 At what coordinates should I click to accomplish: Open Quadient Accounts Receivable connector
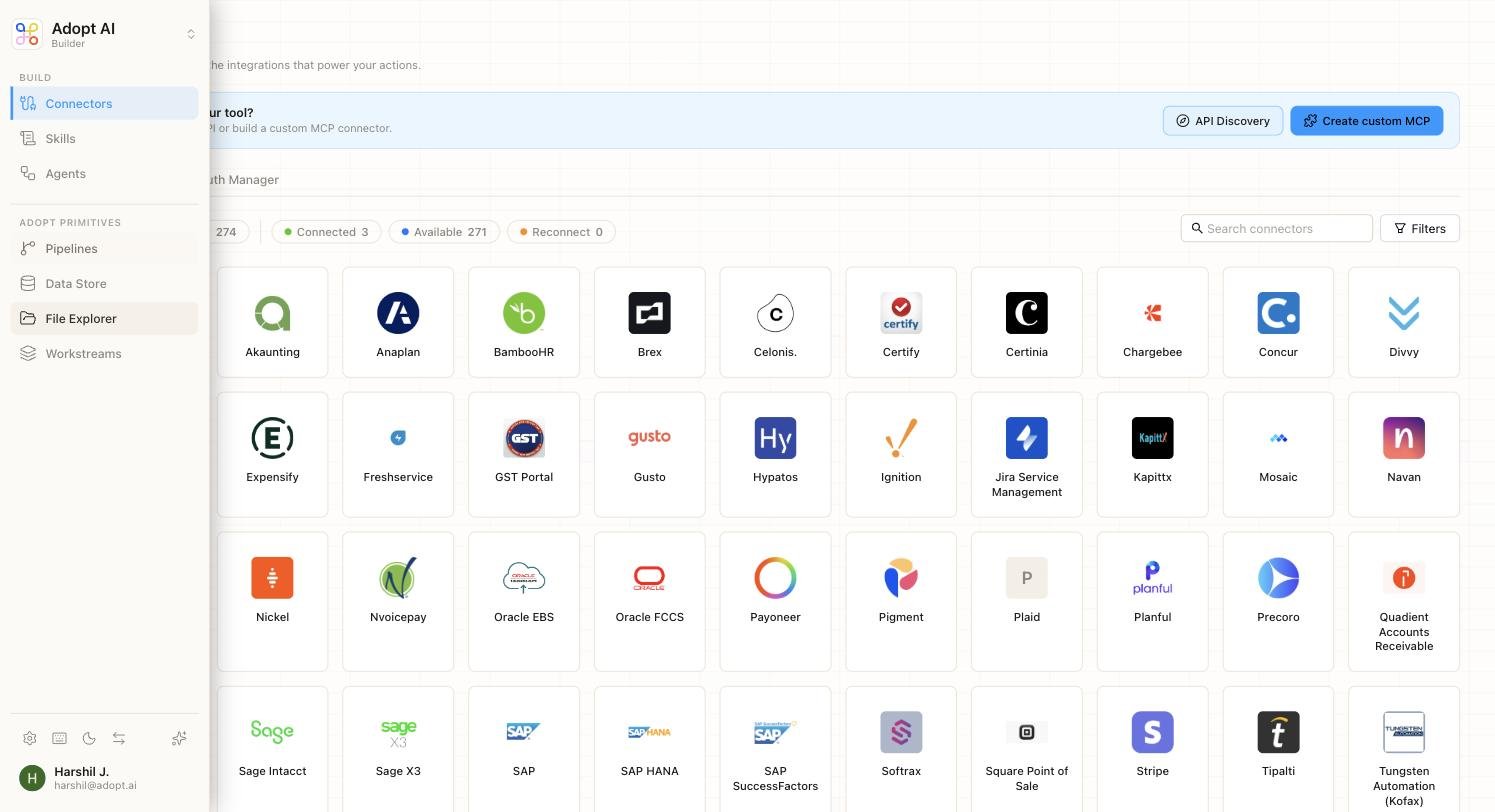(1404, 601)
